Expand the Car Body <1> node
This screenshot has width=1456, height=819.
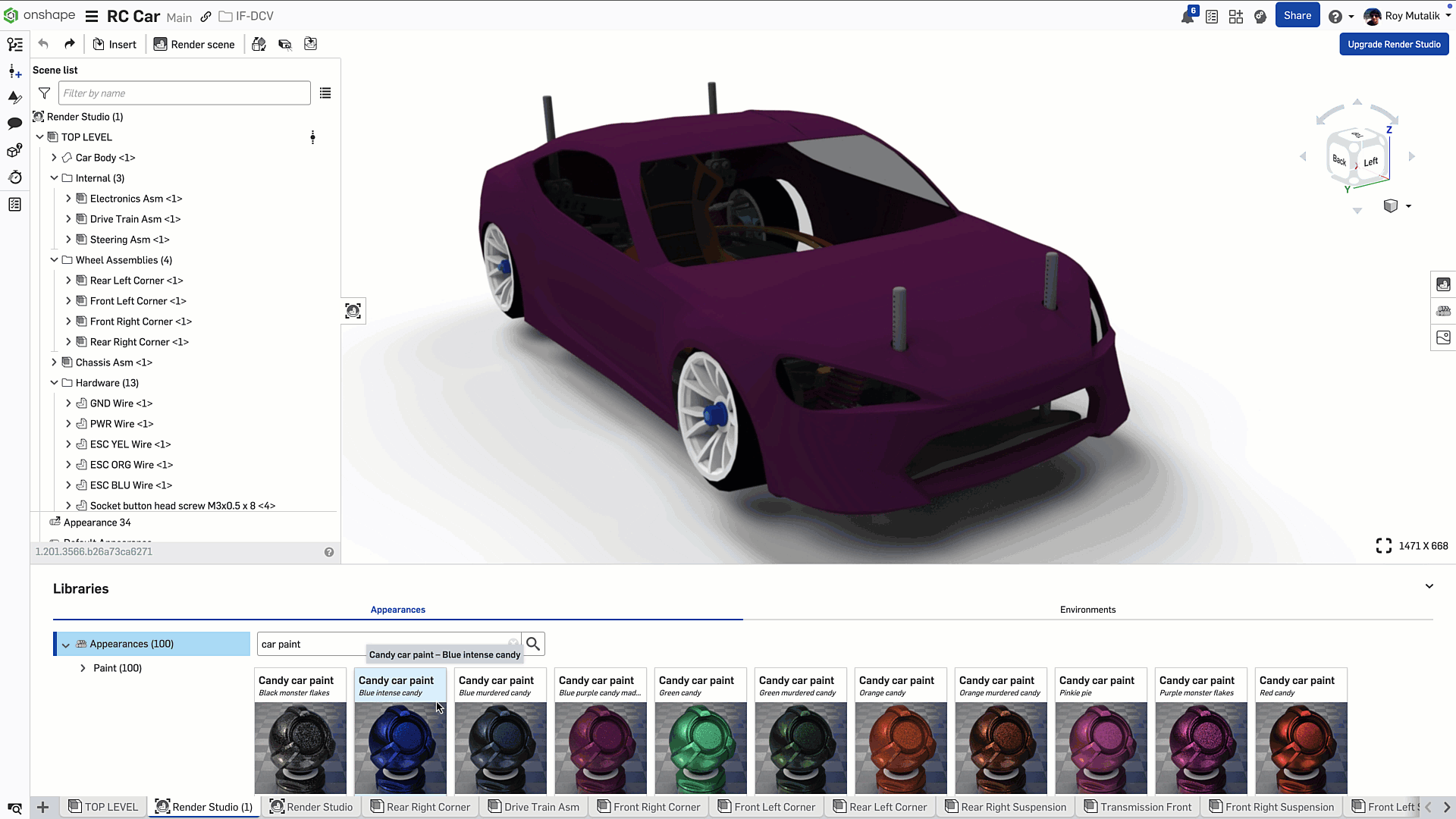point(54,158)
